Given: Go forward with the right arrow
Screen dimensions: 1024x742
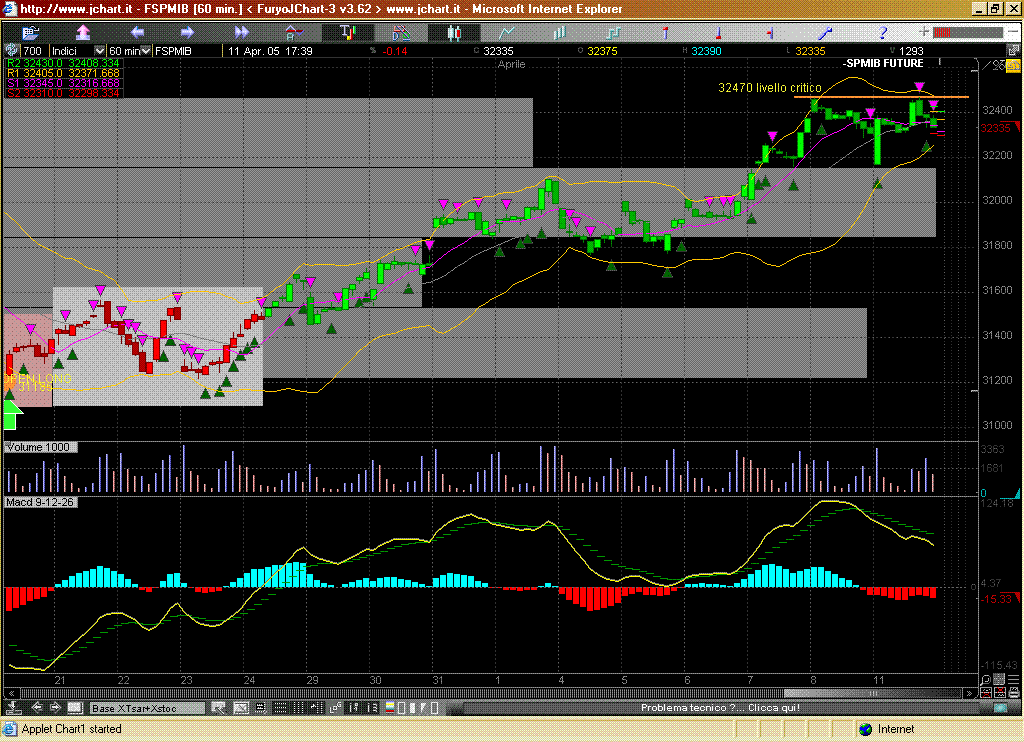Looking at the screenshot, I should [187, 32].
